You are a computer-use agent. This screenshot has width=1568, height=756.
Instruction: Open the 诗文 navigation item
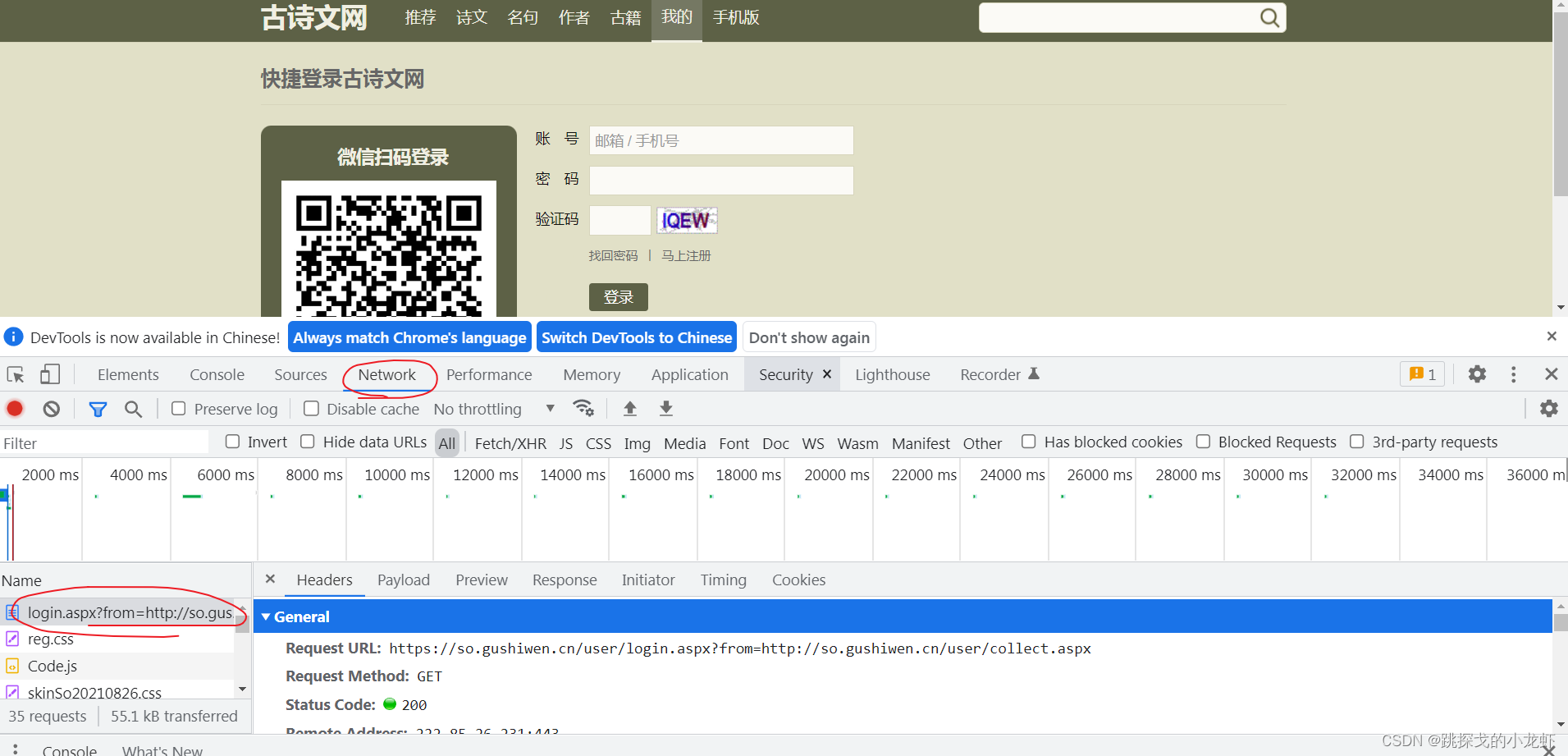pos(472,17)
